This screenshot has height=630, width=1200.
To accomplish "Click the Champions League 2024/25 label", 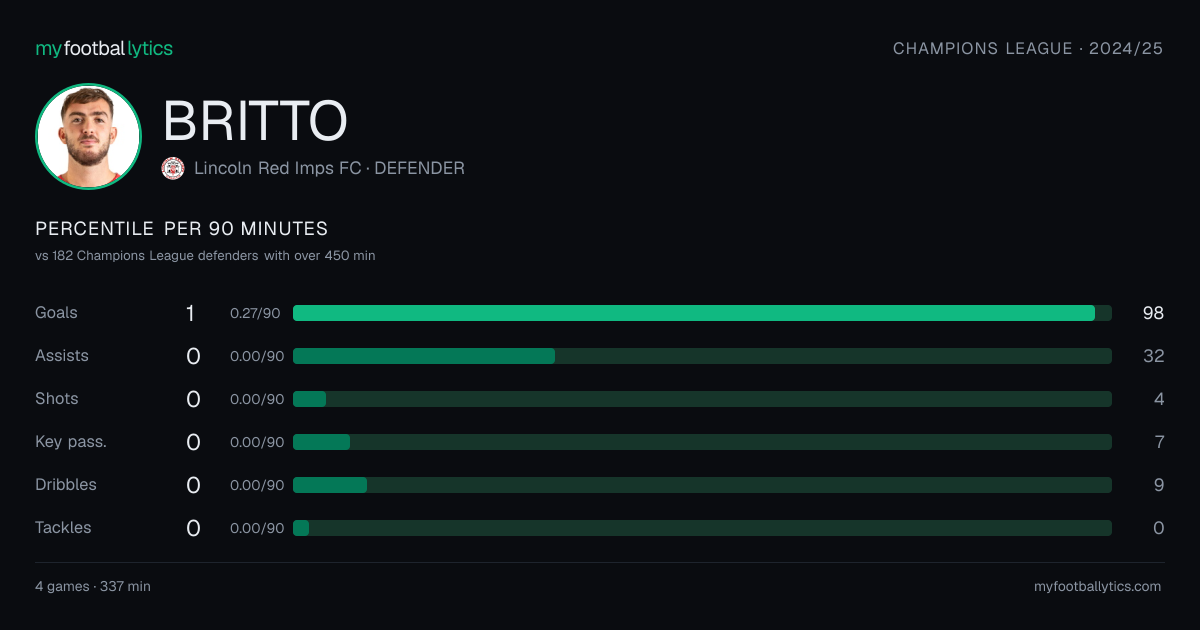I will pyautogui.click(x=1028, y=48).
